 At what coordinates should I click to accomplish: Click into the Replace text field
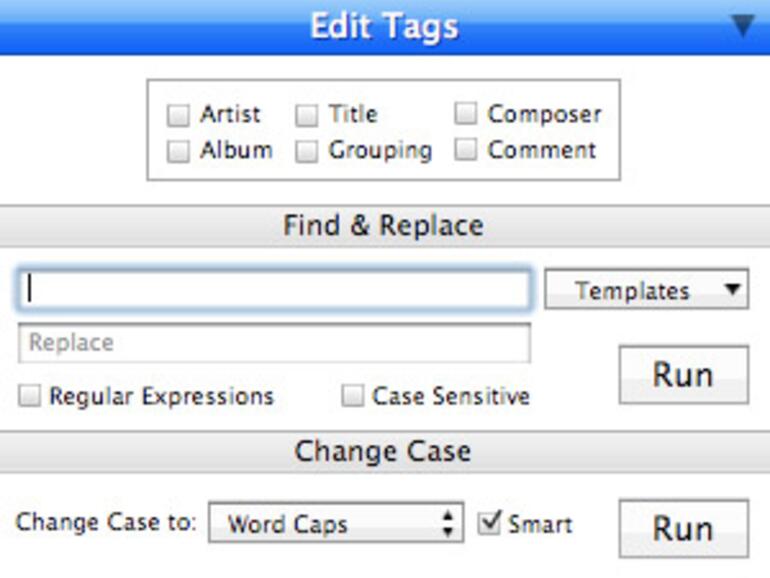(274, 343)
